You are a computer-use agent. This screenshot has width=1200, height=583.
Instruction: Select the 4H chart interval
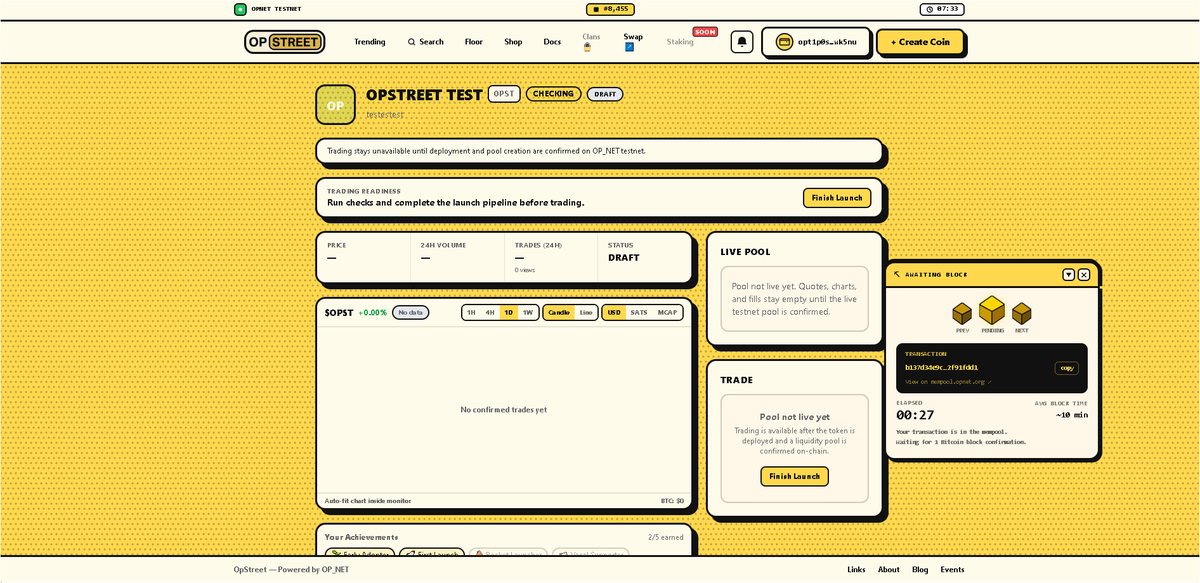tap(490, 312)
